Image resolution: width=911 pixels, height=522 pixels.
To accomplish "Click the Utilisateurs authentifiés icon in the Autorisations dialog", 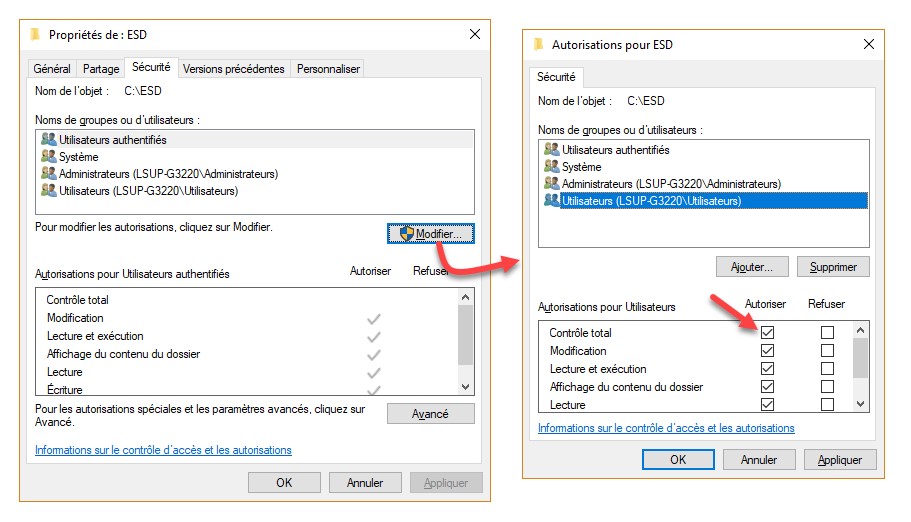I will 552,150.
